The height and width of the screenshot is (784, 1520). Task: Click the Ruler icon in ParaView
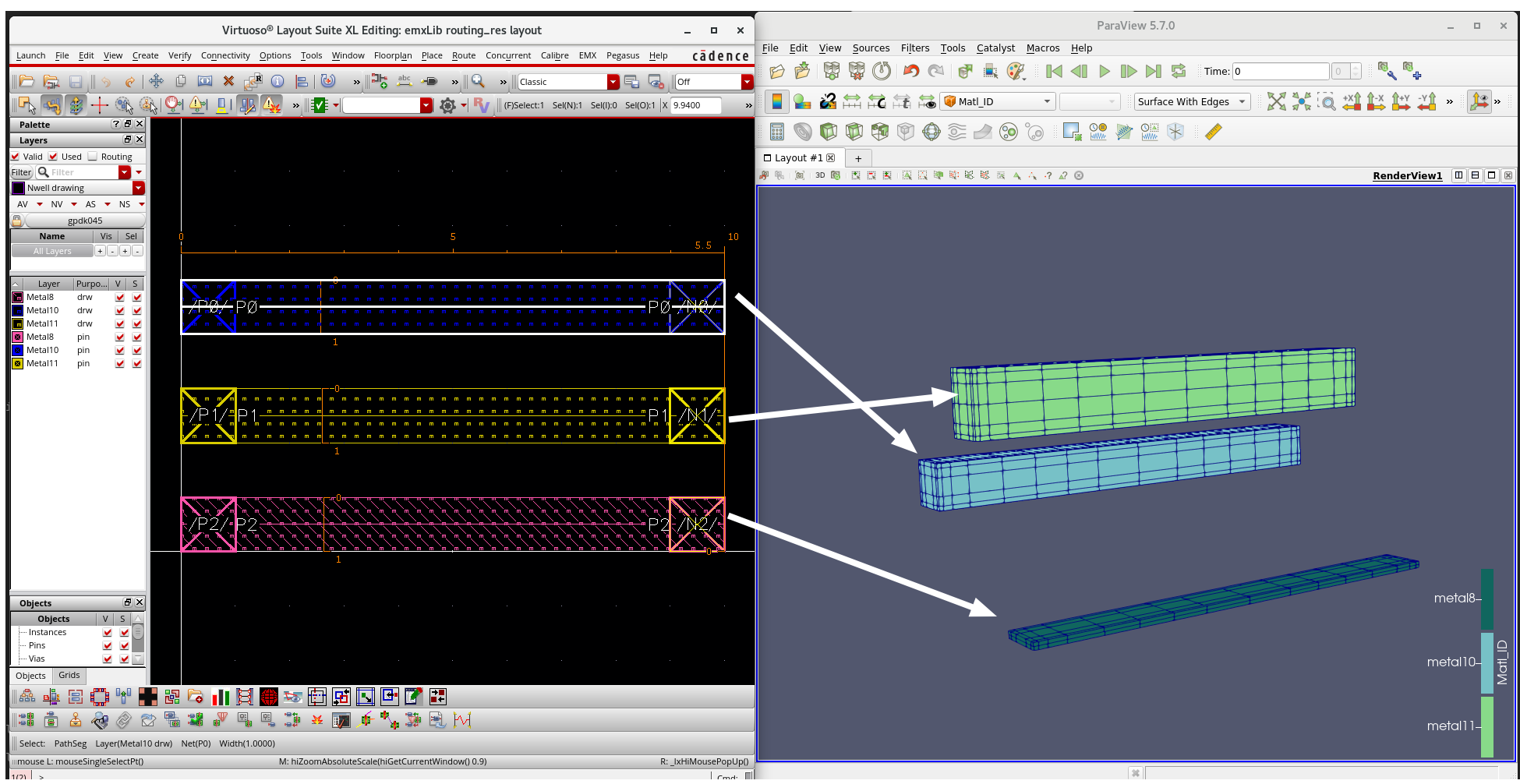[x=1213, y=132]
